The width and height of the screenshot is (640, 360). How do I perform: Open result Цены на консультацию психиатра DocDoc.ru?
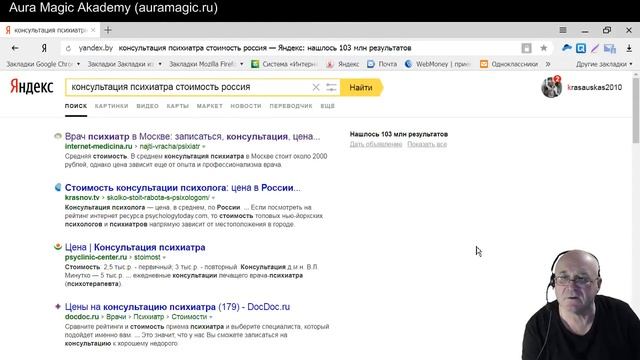tap(177, 307)
